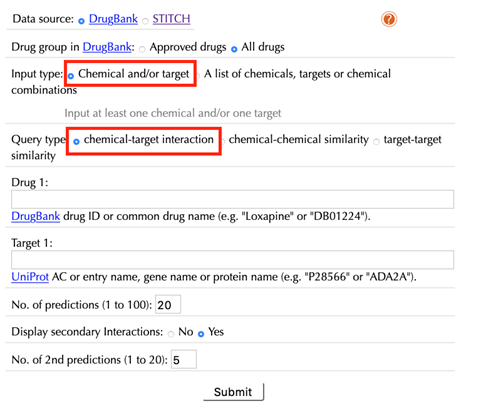Choose the All drugs radio option

(x=234, y=49)
